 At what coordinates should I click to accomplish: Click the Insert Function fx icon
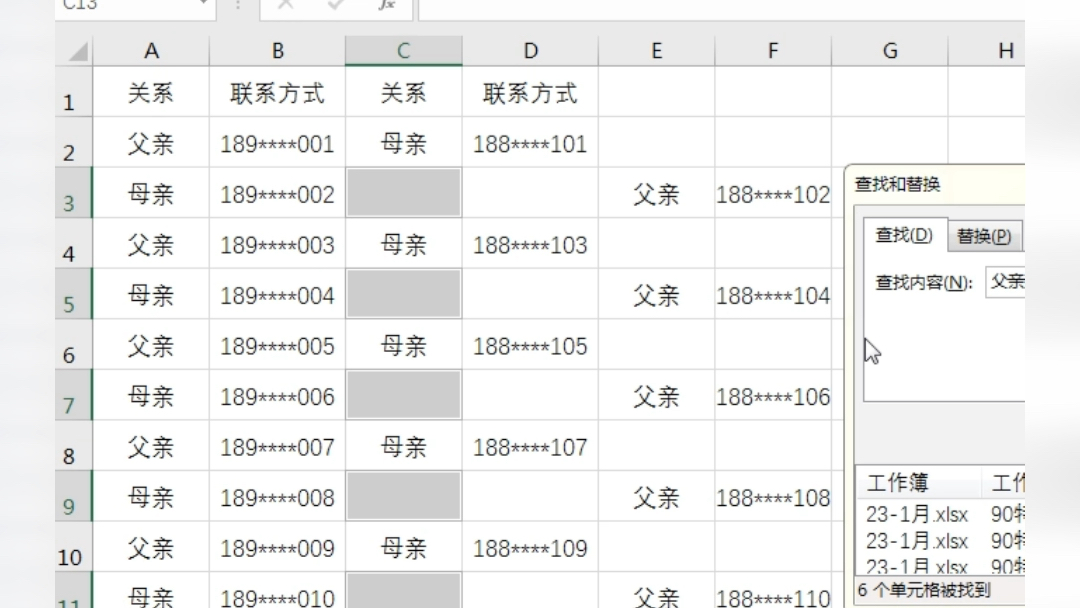[x=386, y=6]
